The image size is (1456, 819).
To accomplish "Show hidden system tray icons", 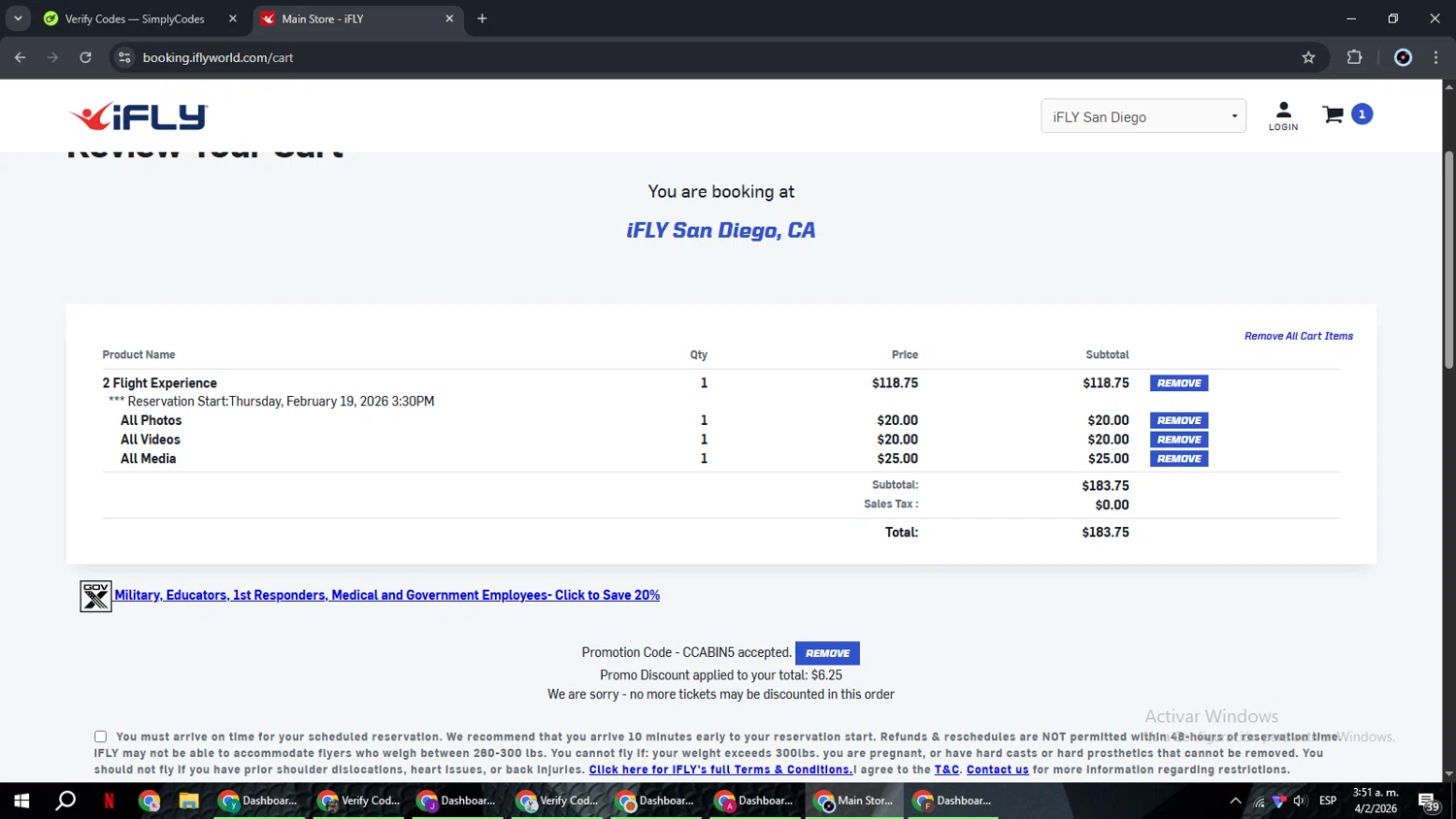I will 1235,801.
